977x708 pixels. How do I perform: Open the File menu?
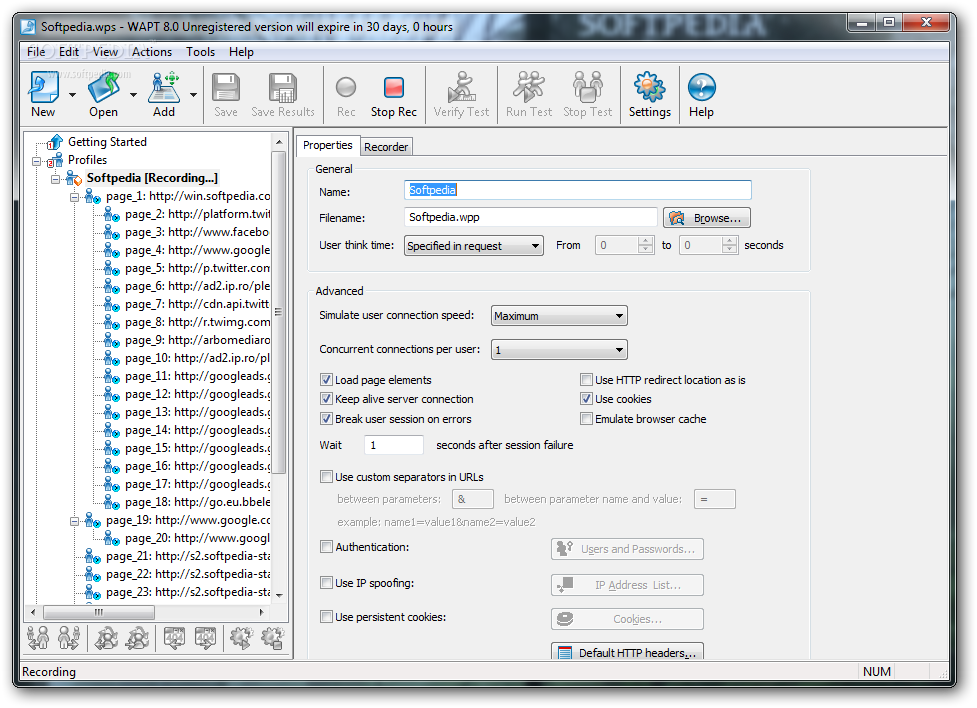pos(36,52)
